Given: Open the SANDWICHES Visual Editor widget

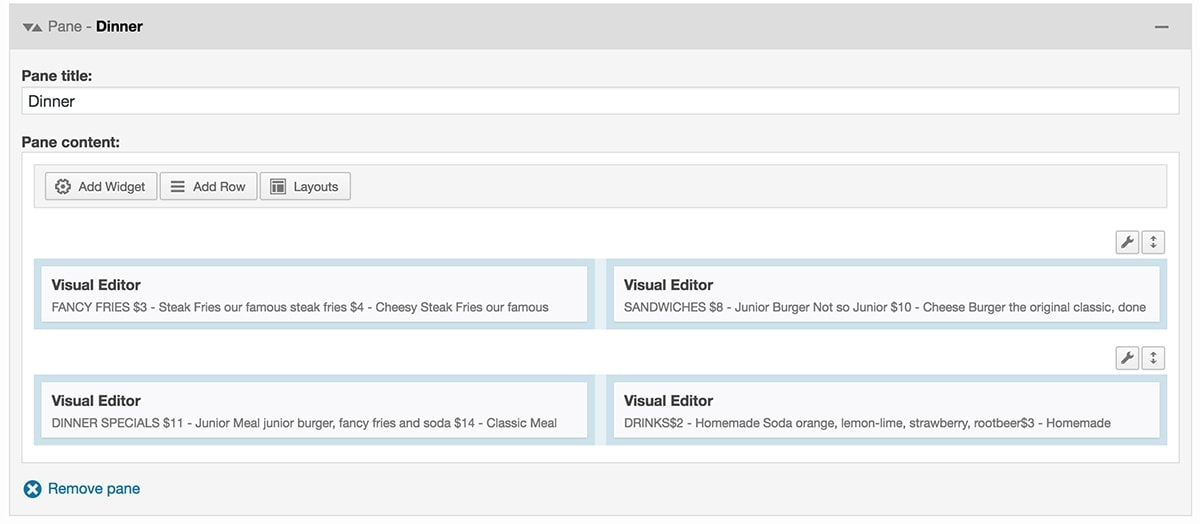Looking at the screenshot, I should tap(886, 294).
